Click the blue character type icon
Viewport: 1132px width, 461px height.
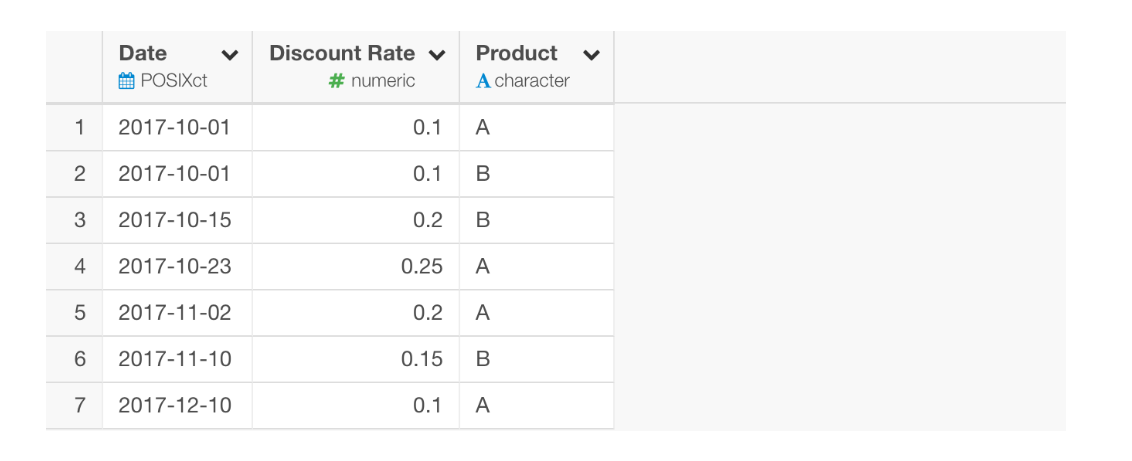tap(484, 82)
